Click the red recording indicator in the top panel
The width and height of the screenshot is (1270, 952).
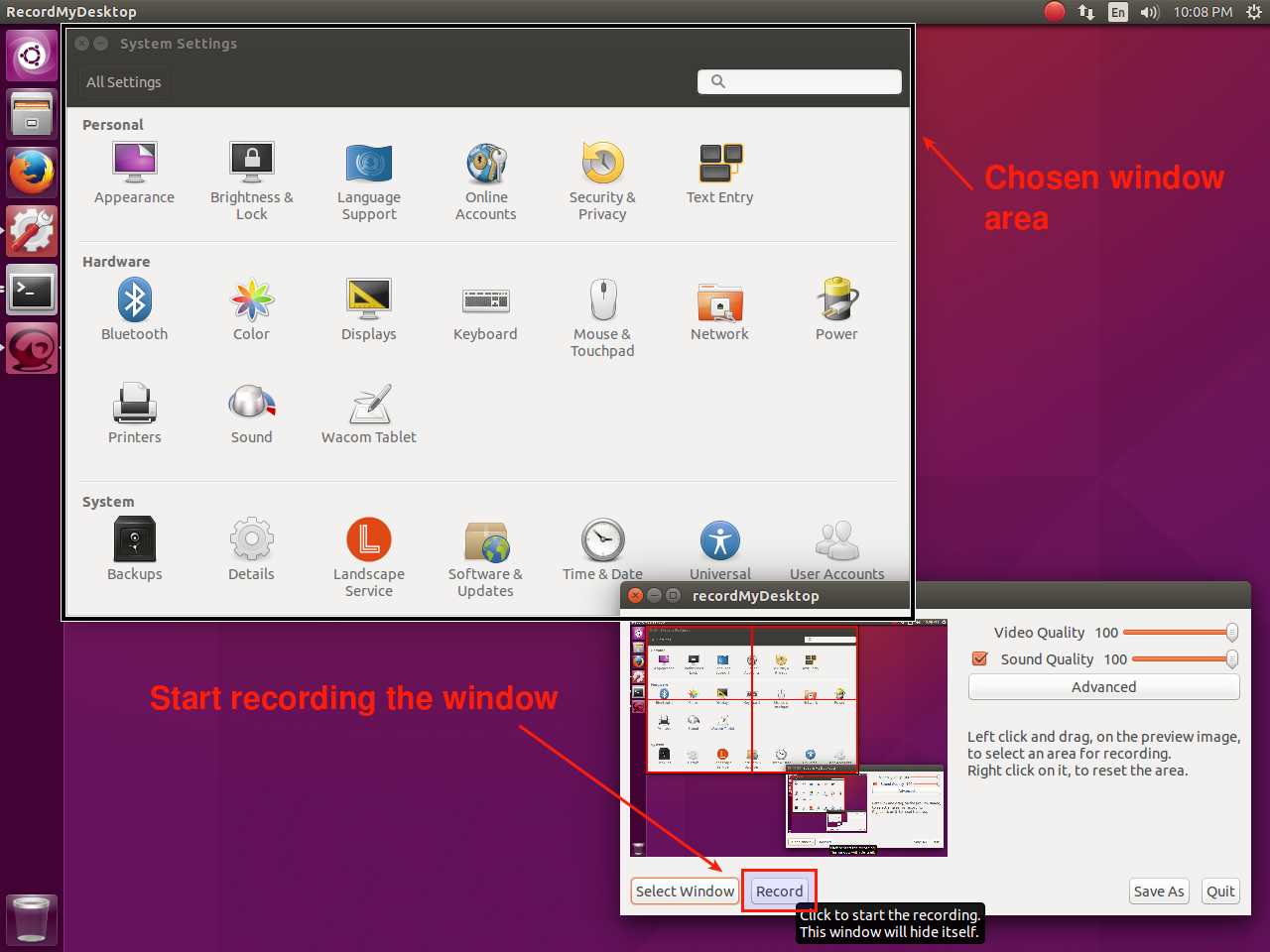pyautogui.click(x=1055, y=12)
